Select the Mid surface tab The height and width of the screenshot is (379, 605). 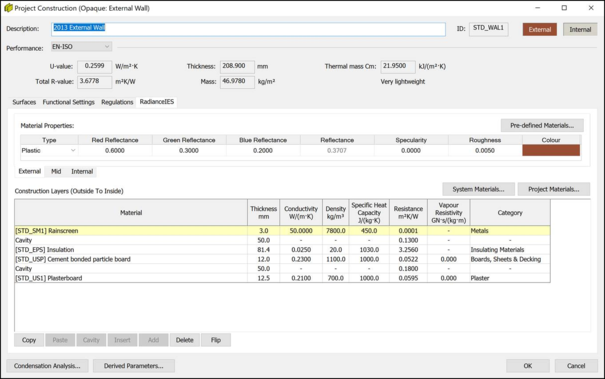[56, 171]
